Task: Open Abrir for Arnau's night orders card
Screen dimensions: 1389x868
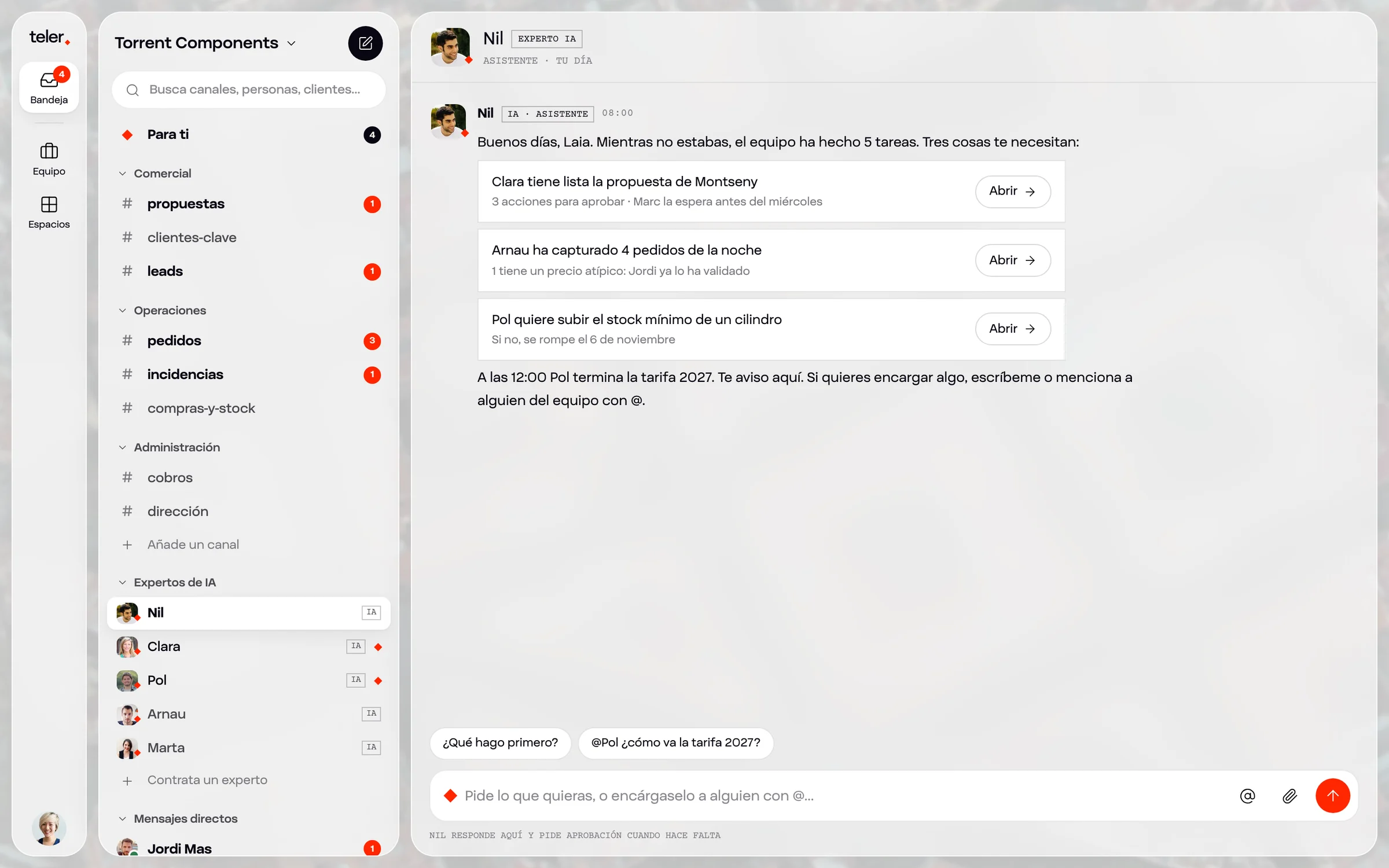Action: tap(1012, 260)
